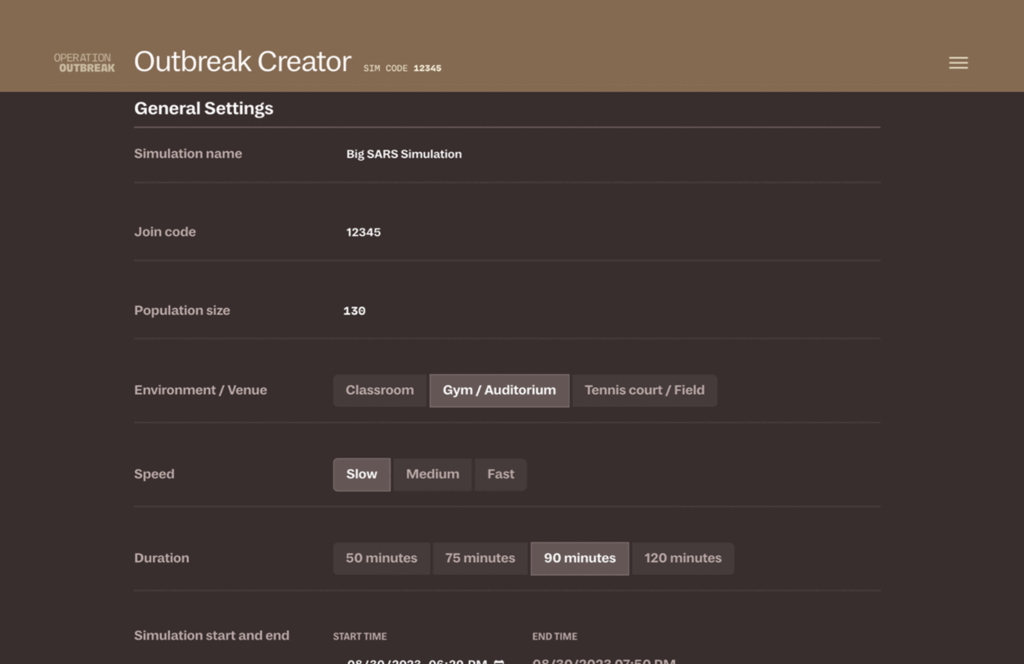Screen dimensions: 1024x664
Task: Edit the simulation name field
Action: click(404, 154)
